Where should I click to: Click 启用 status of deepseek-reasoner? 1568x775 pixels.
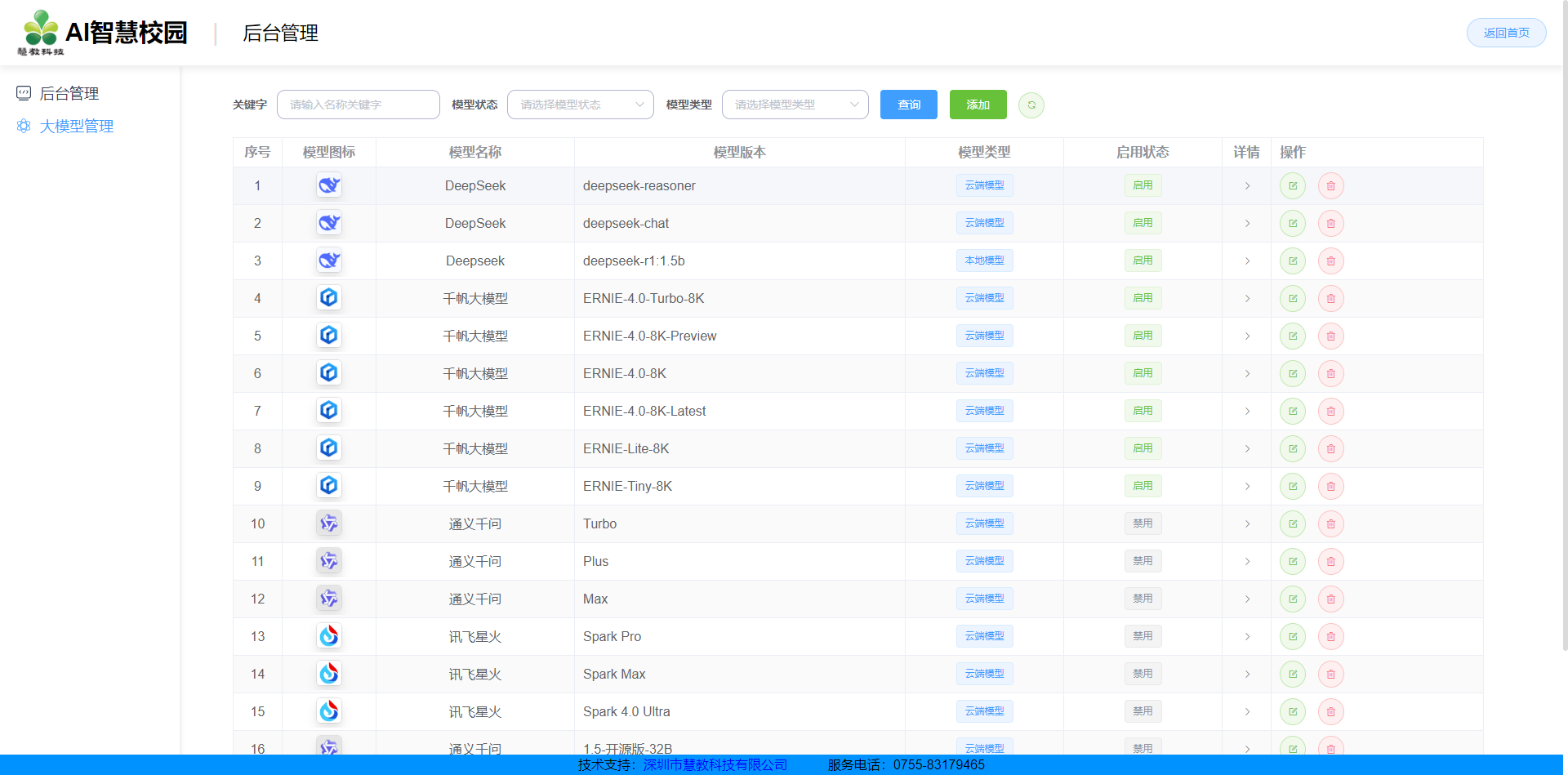tap(1143, 185)
